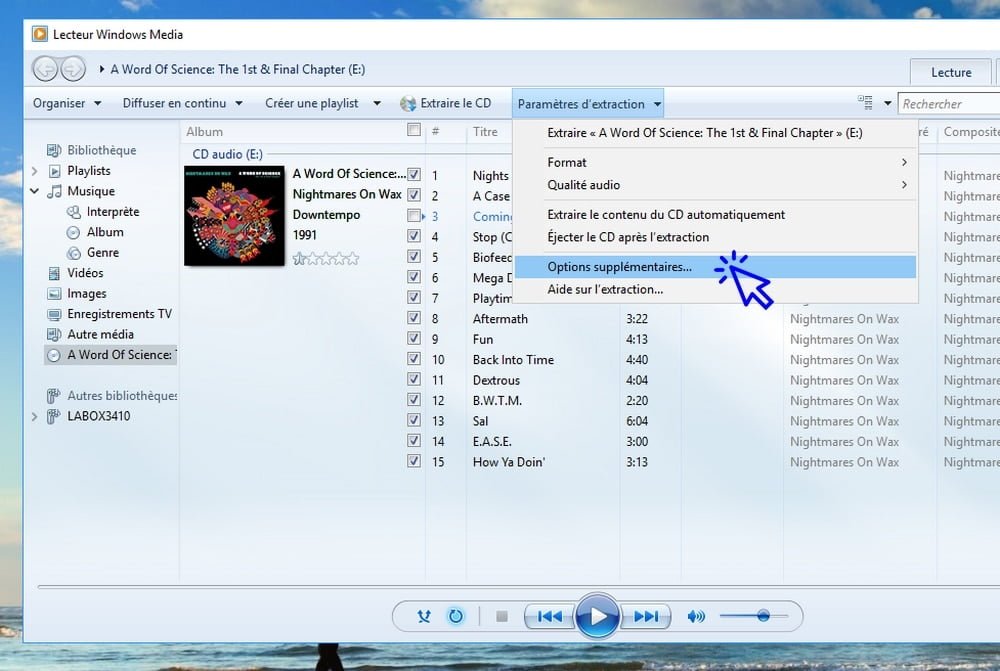Click the # track number column header
The image size is (1000, 671).
(436, 131)
